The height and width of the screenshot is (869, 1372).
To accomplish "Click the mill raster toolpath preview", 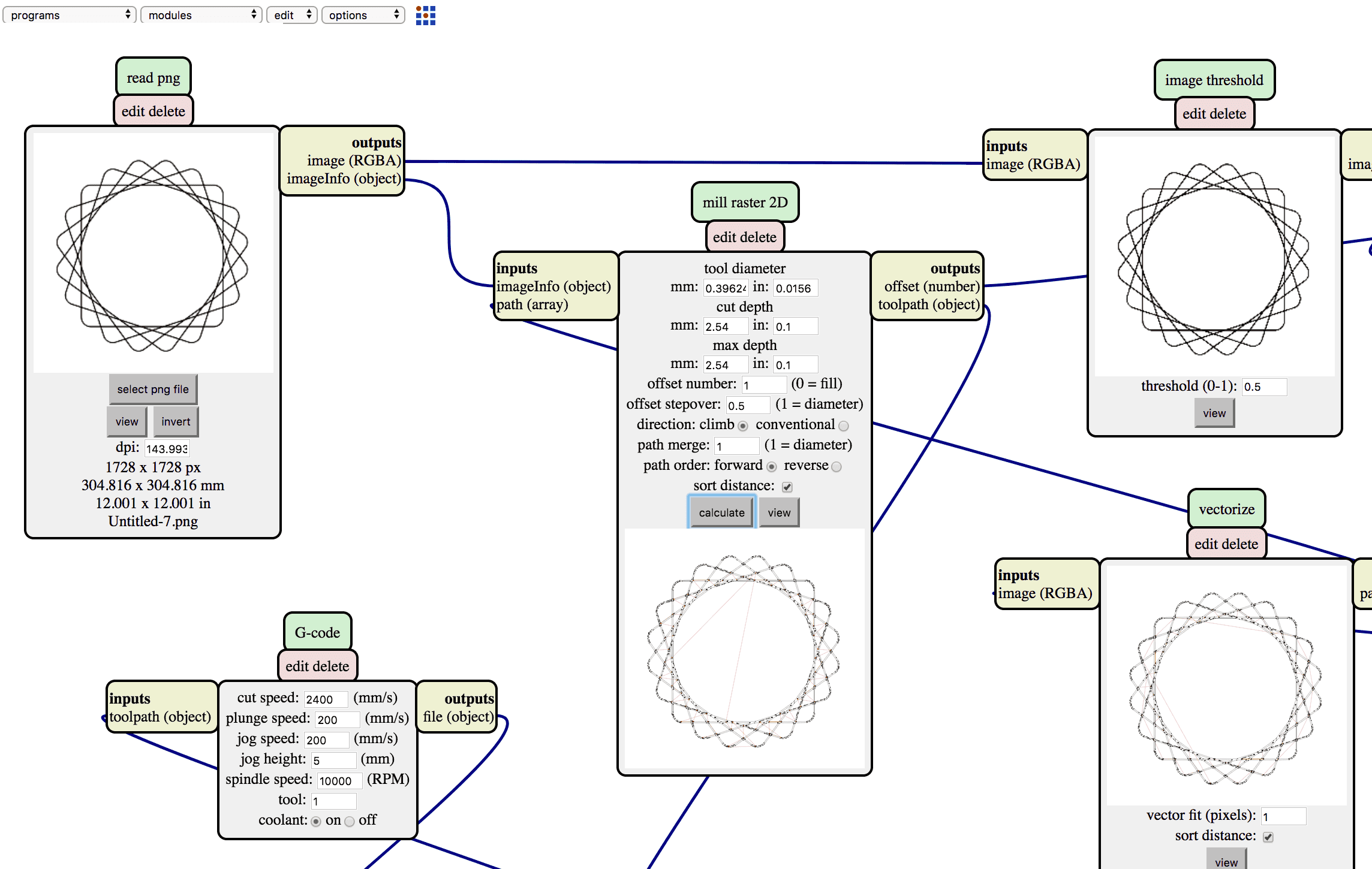I will click(744, 649).
